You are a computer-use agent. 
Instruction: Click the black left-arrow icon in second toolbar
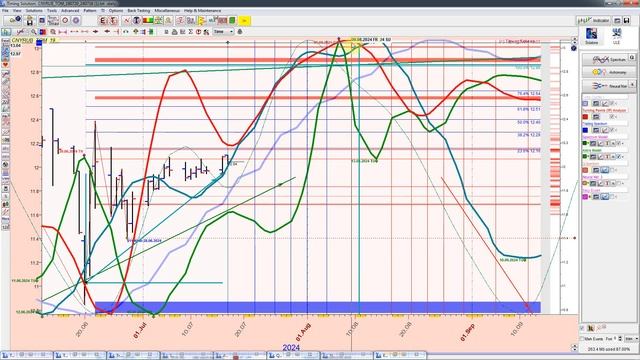107,31
